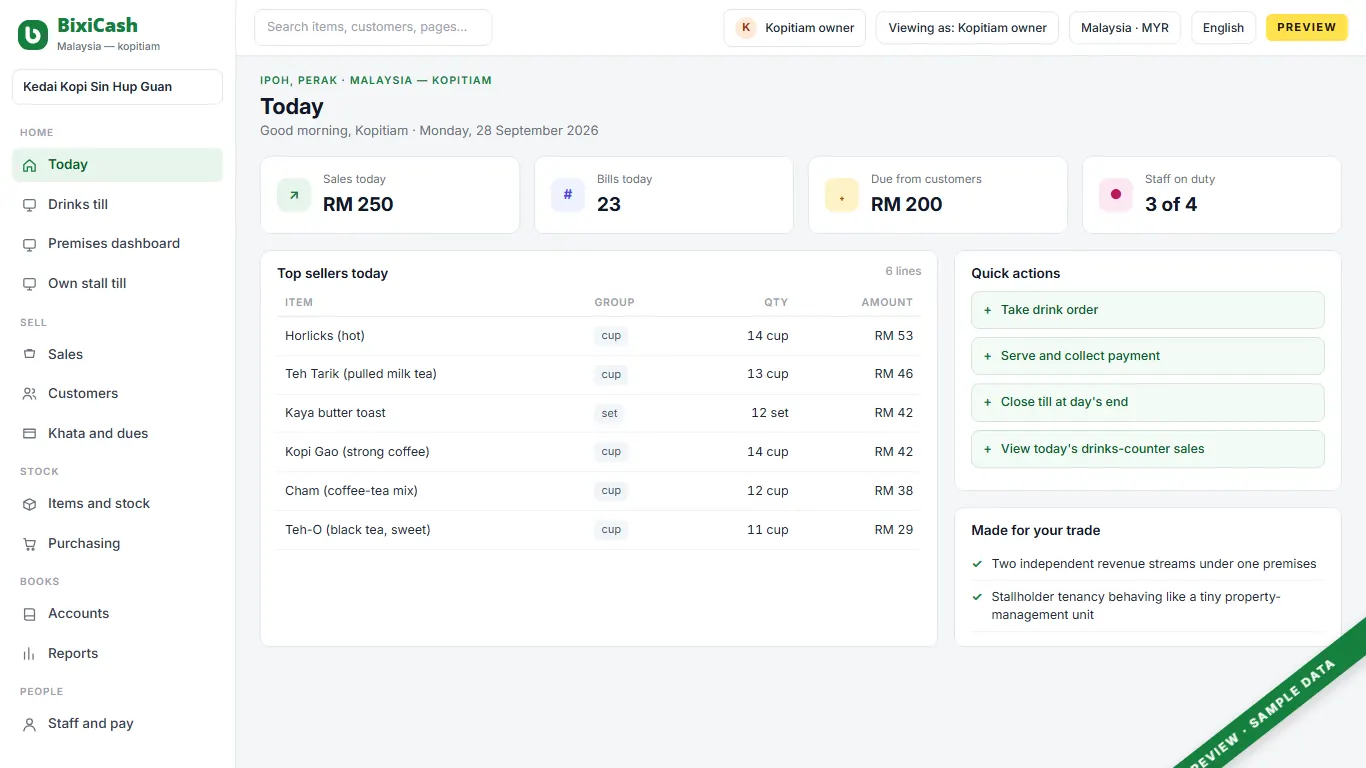Click Serve and collect payment action

(1148, 356)
